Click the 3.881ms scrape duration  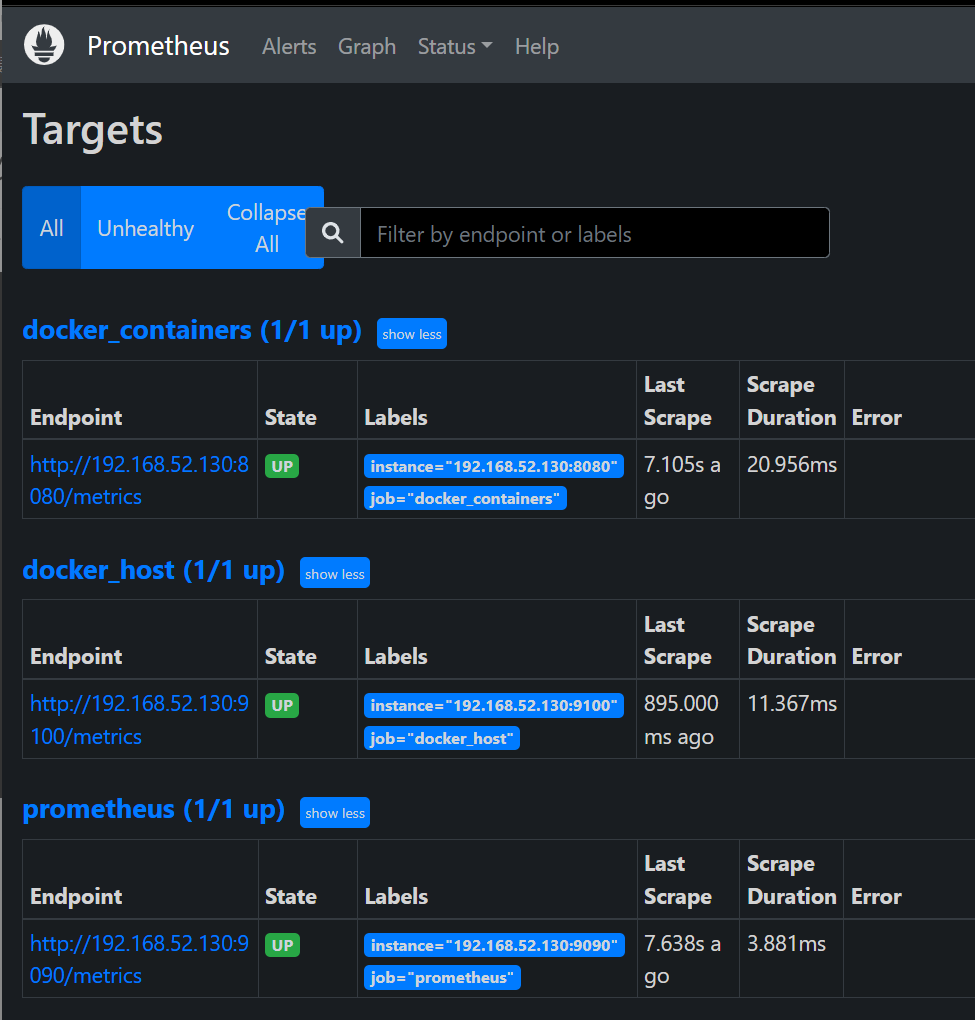pyautogui.click(x=786, y=943)
